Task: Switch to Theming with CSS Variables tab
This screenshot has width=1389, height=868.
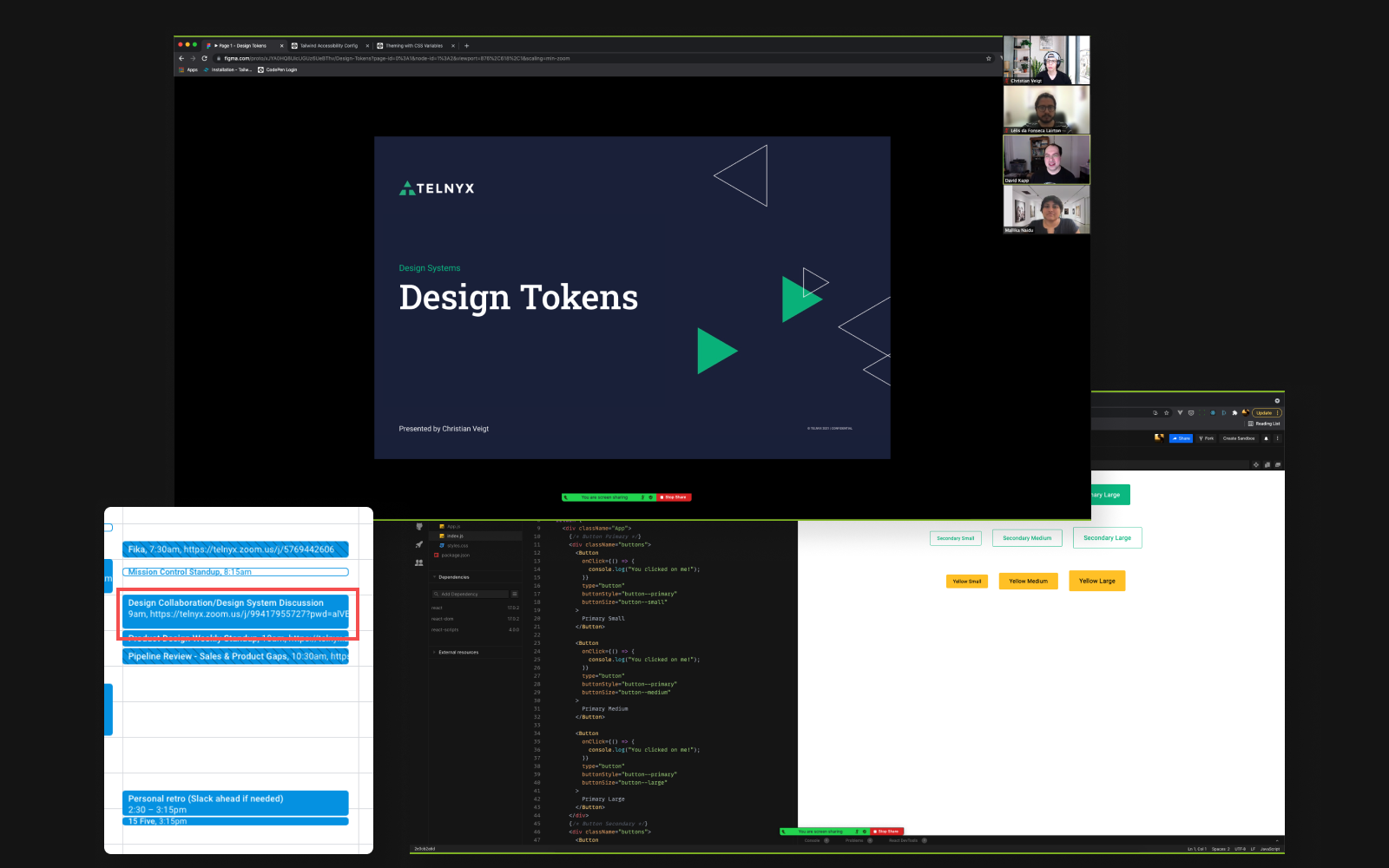Action: click(x=416, y=45)
